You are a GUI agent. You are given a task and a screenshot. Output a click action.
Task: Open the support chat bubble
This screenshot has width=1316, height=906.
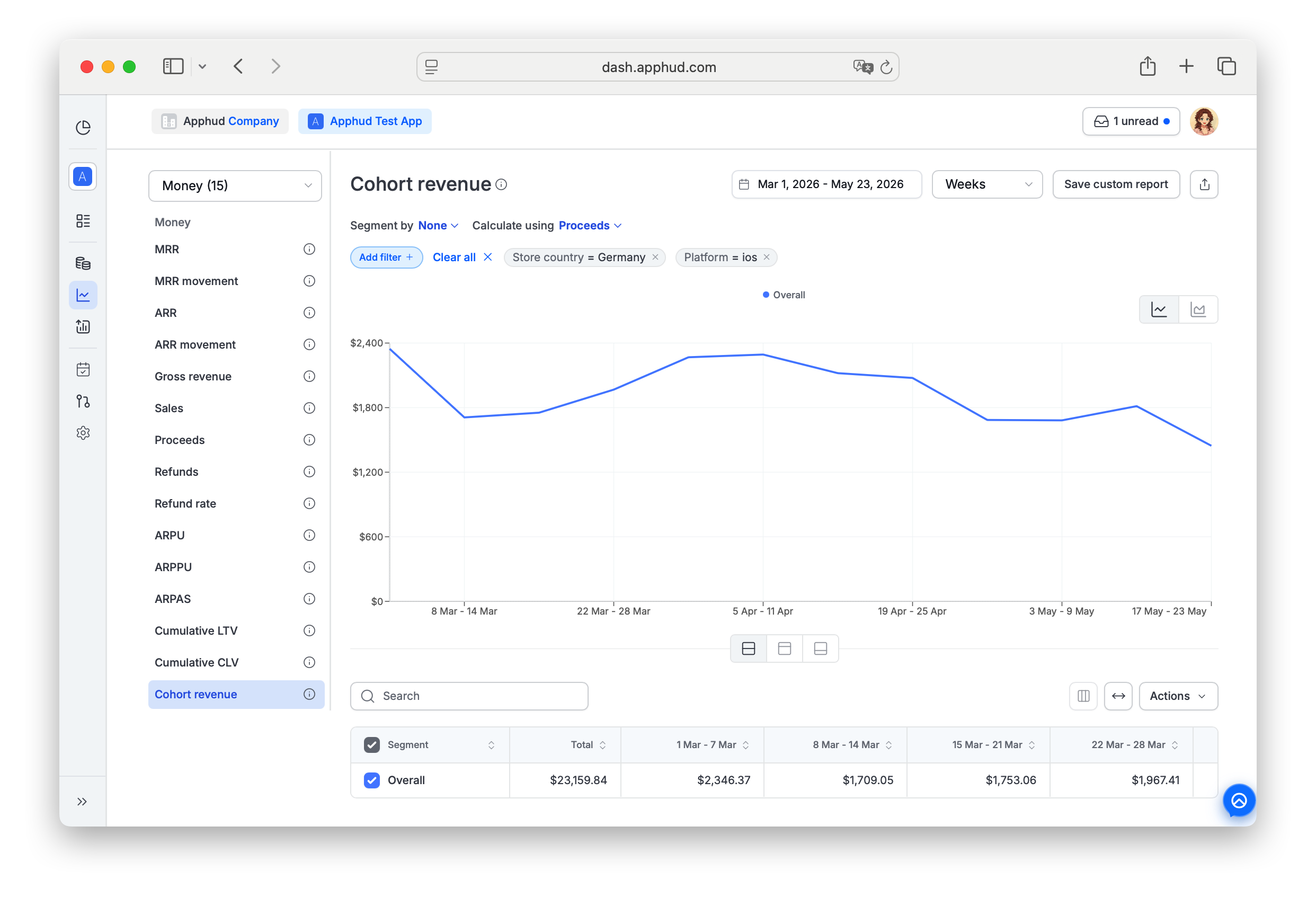pos(1240,802)
